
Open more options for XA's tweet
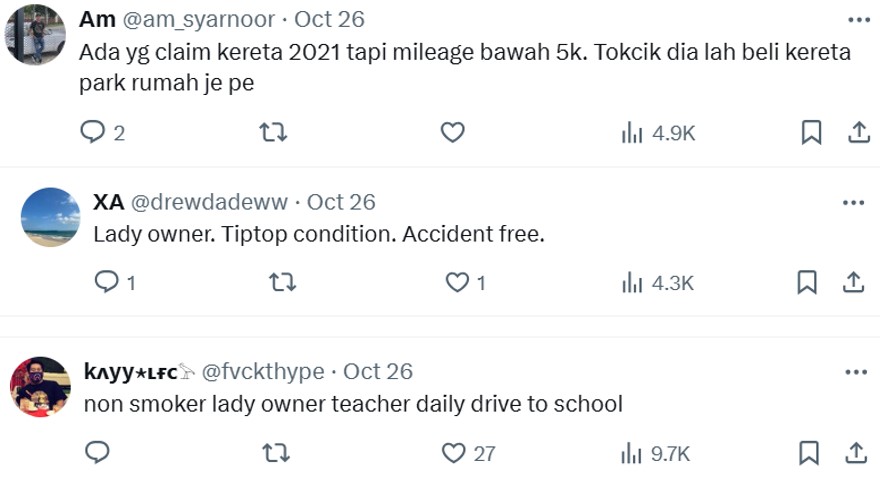[x=854, y=203]
